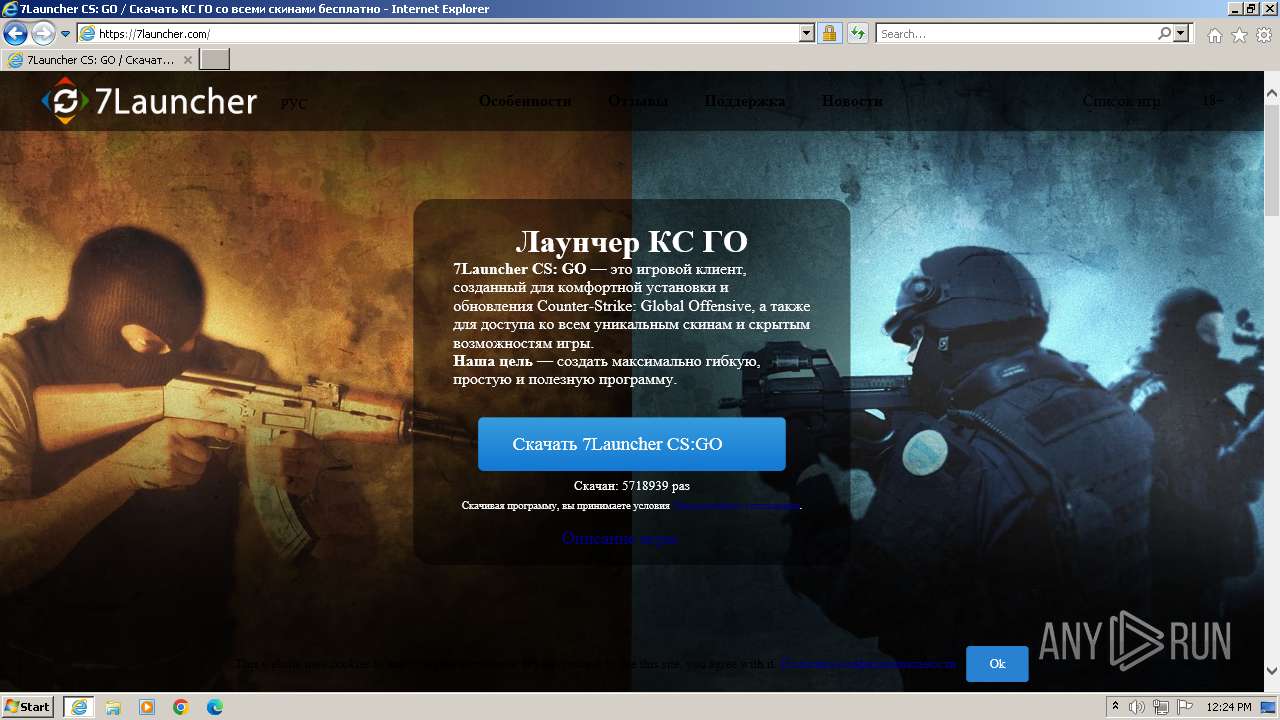Click the 18+ label in header
The image size is (1280, 720).
pos(1212,101)
